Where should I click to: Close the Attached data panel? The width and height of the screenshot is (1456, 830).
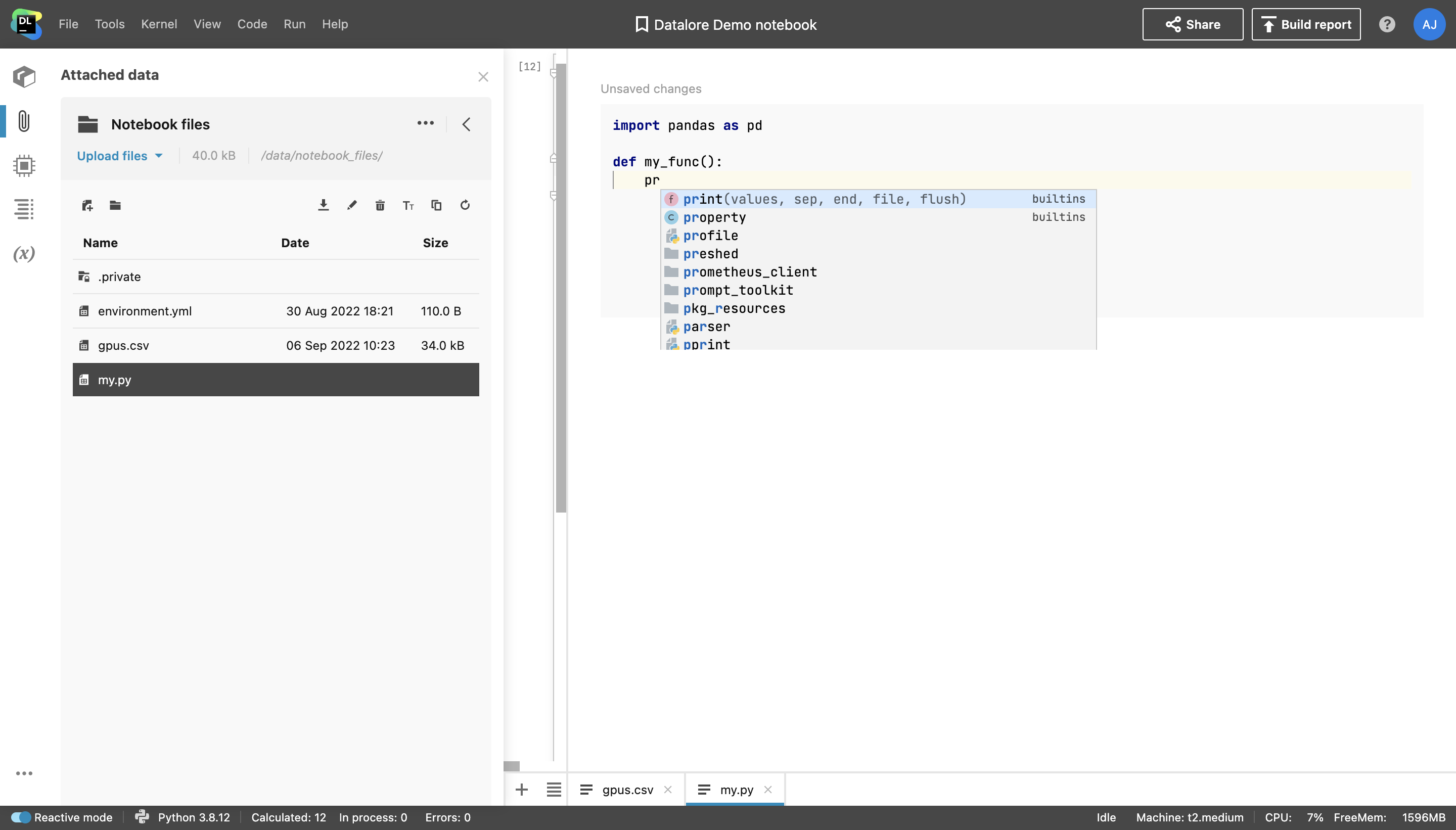point(483,77)
